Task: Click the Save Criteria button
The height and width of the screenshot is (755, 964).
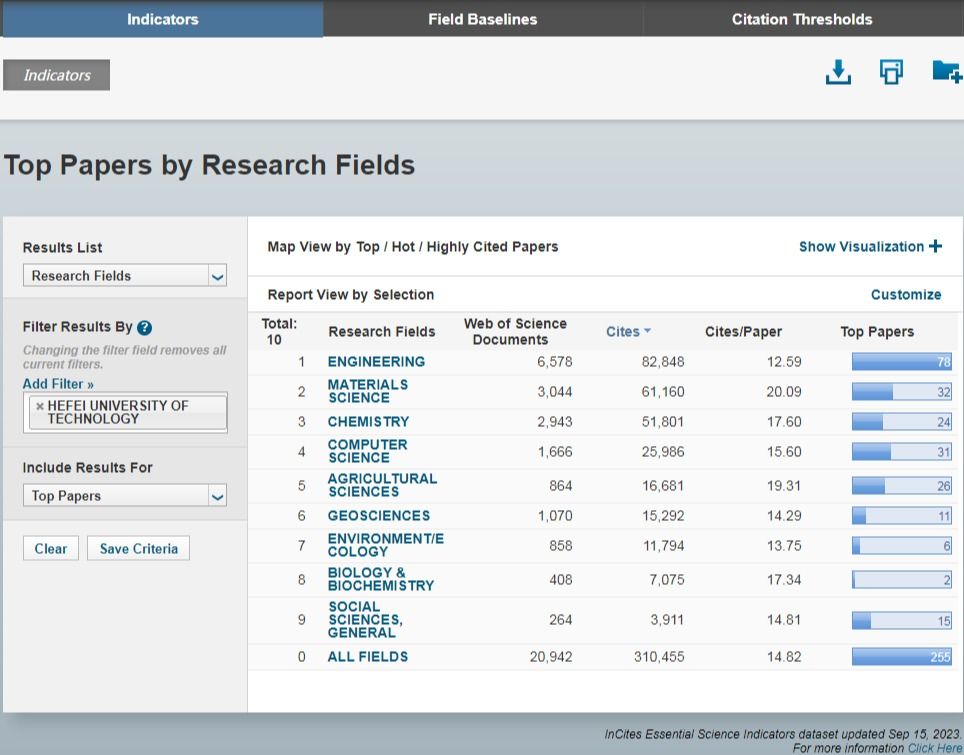Action: coord(138,548)
